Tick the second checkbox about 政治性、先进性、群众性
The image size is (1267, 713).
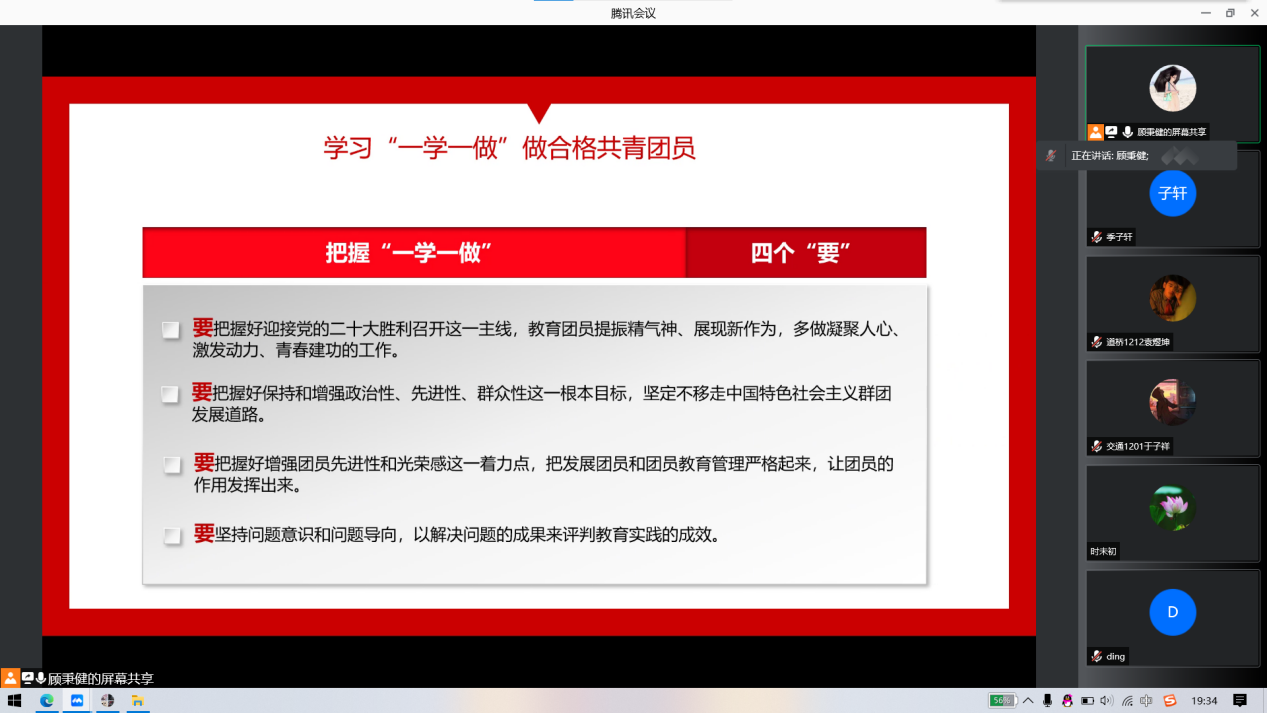point(171,395)
